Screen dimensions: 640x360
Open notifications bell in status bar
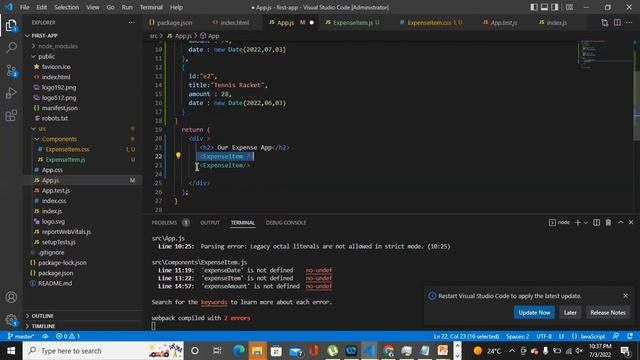(x=630, y=336)
